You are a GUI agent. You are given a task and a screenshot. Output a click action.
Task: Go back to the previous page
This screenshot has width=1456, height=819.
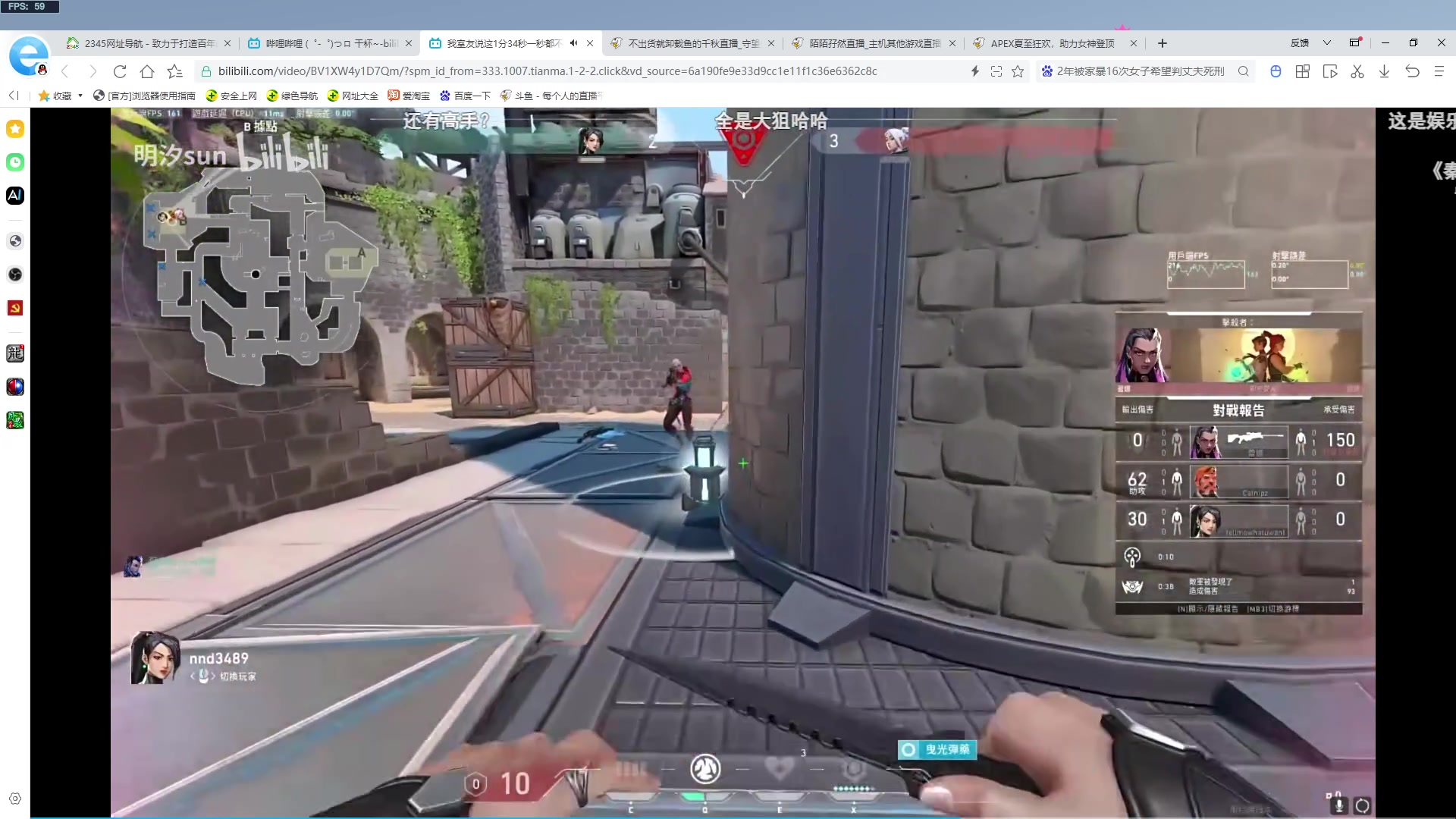65,71
